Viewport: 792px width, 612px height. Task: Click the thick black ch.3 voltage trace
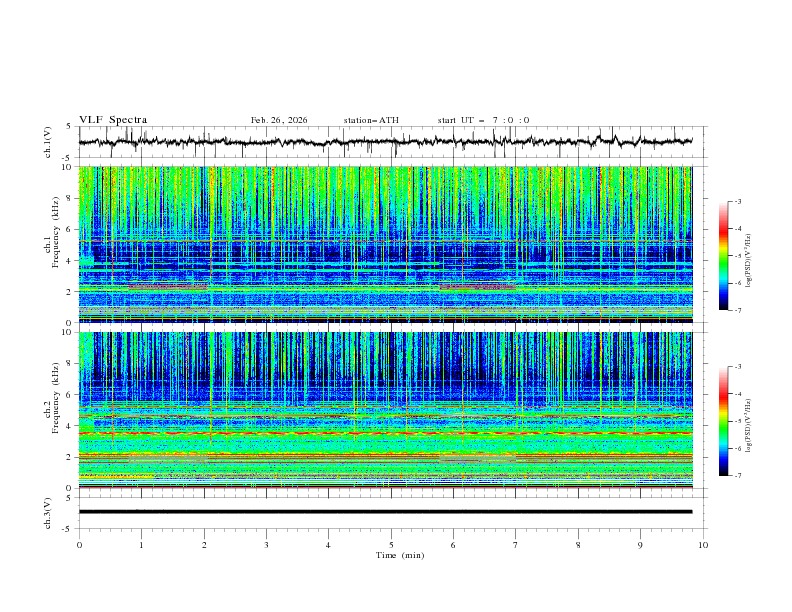click(x=385, y=512)
